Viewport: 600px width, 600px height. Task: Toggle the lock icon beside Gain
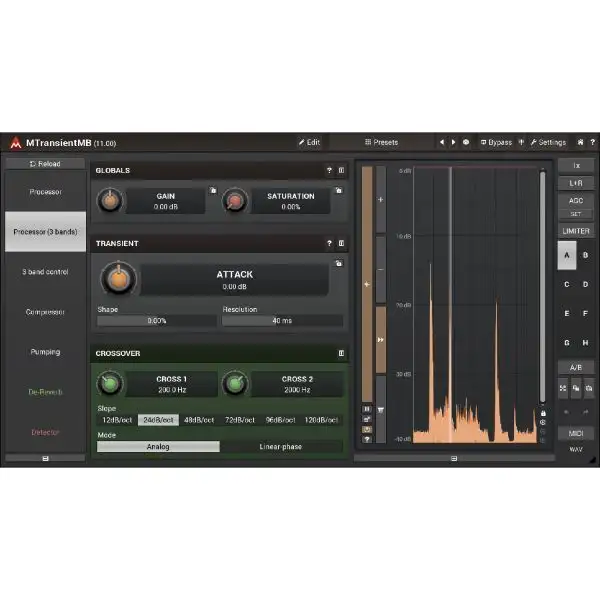click(213, 190)
